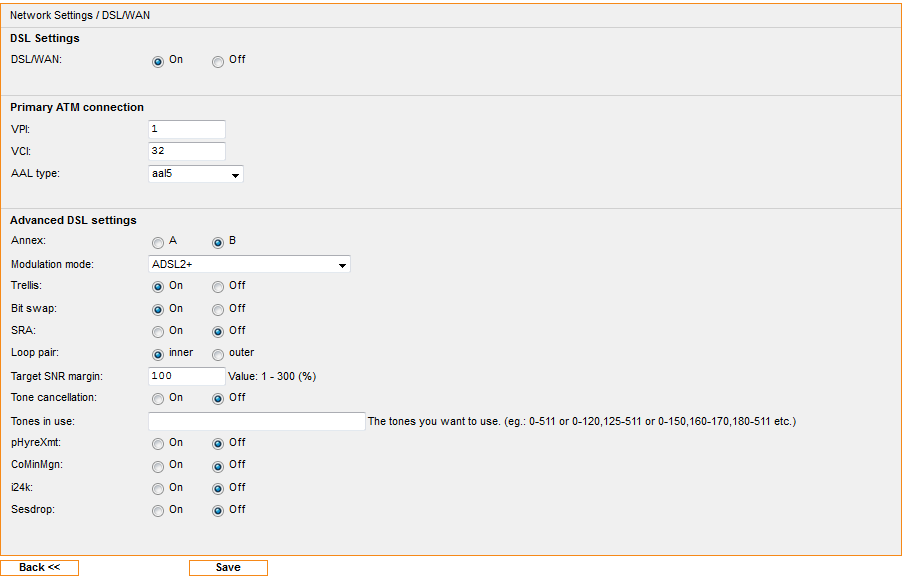Screen dimensions: 903x587
Task: Set i24k to On
Action: [x=158, y=488]
